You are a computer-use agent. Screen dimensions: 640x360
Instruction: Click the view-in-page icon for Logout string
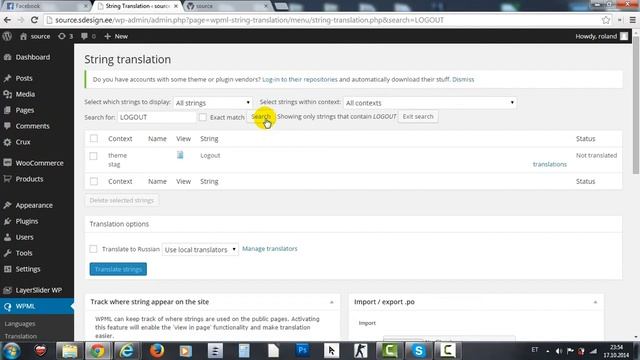point(180,155)
